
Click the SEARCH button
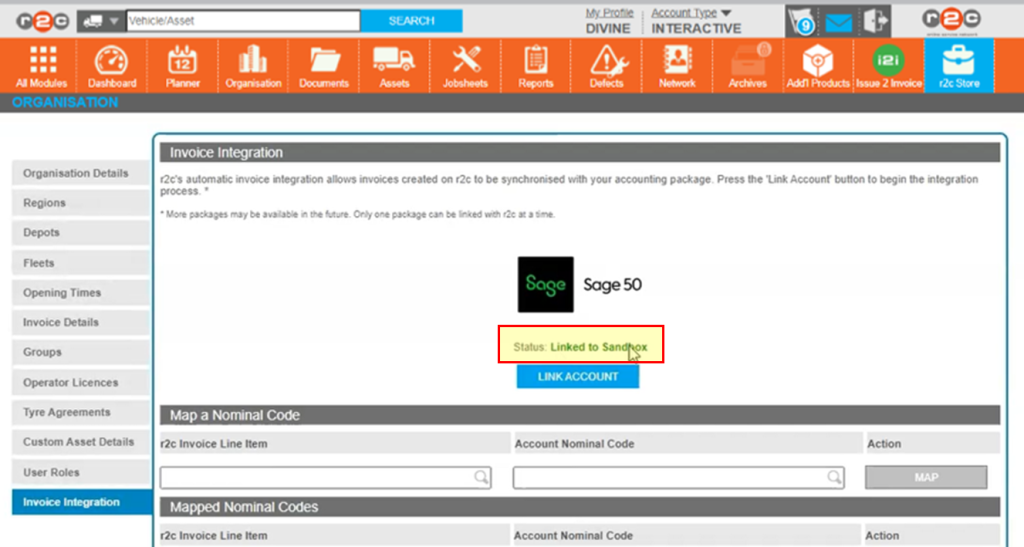pos(411,21)
